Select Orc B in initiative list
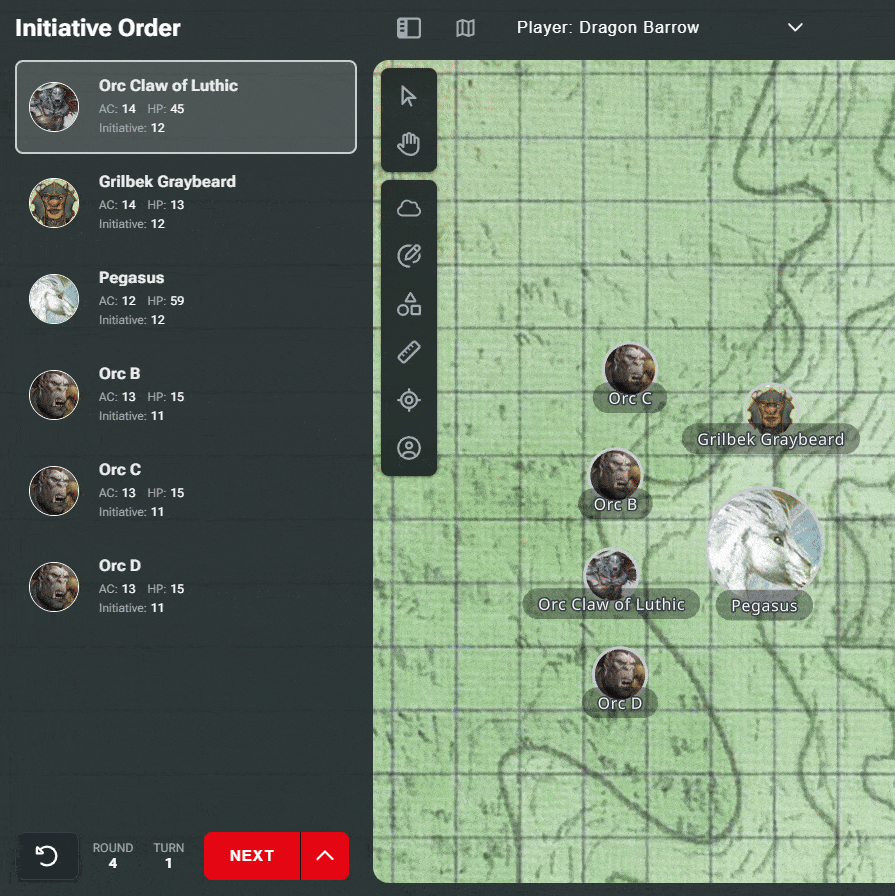Viewport: 895px width, 896px height. click(x=186, y=395)
